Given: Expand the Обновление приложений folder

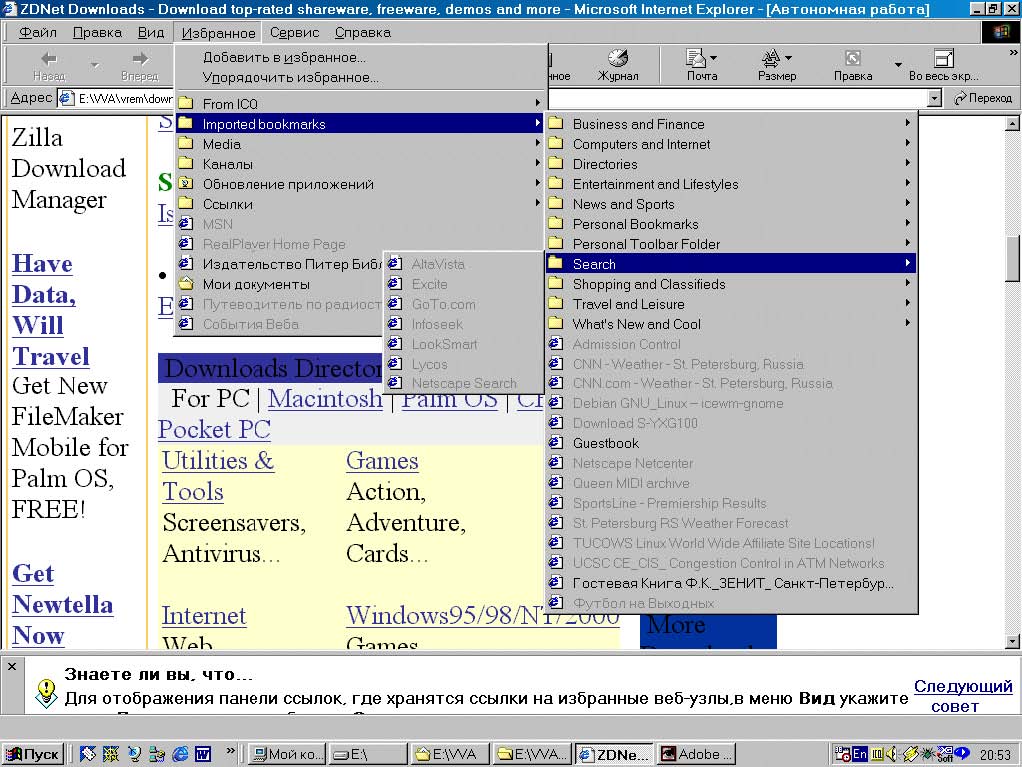Looking at the screenshot, I should pos(360,184).
